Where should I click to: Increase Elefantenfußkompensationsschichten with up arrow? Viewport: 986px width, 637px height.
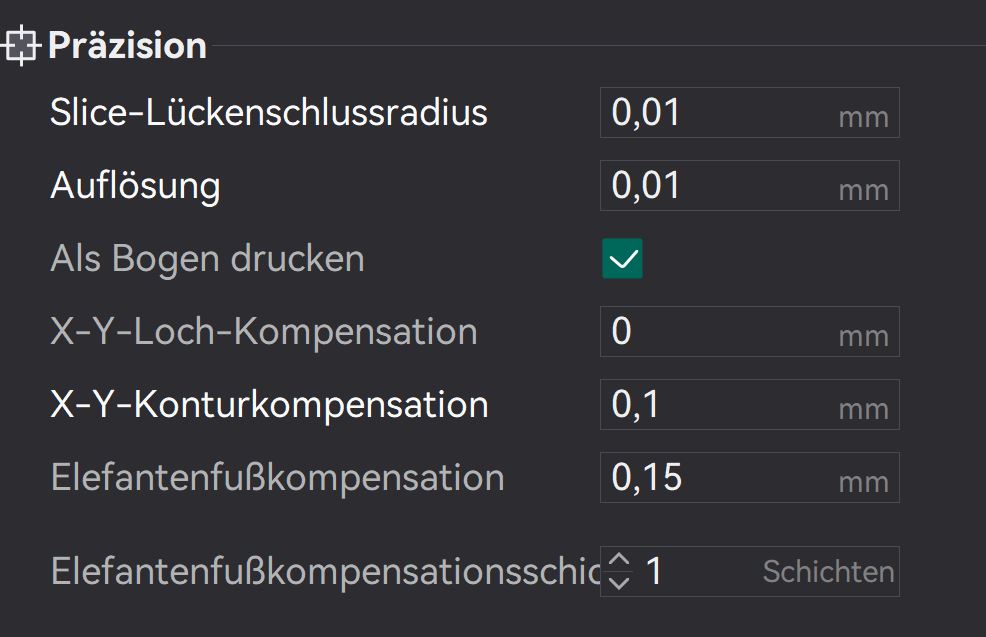(620, 561)
